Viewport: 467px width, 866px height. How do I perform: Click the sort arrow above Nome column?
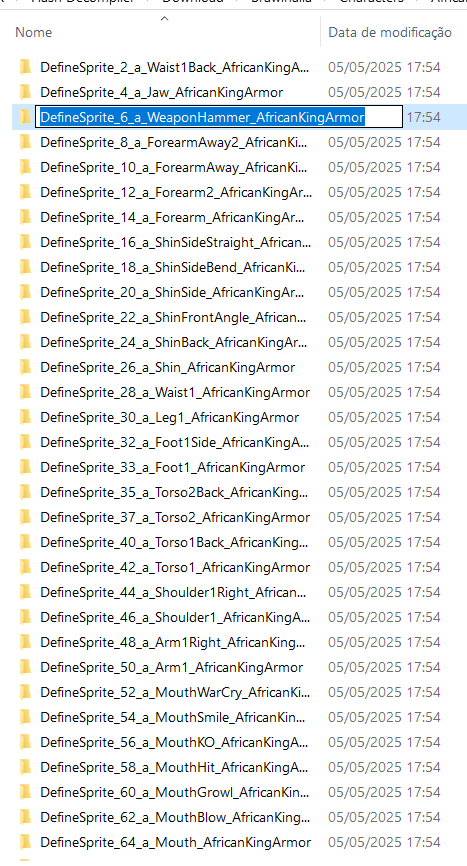(x=164, y=19)
